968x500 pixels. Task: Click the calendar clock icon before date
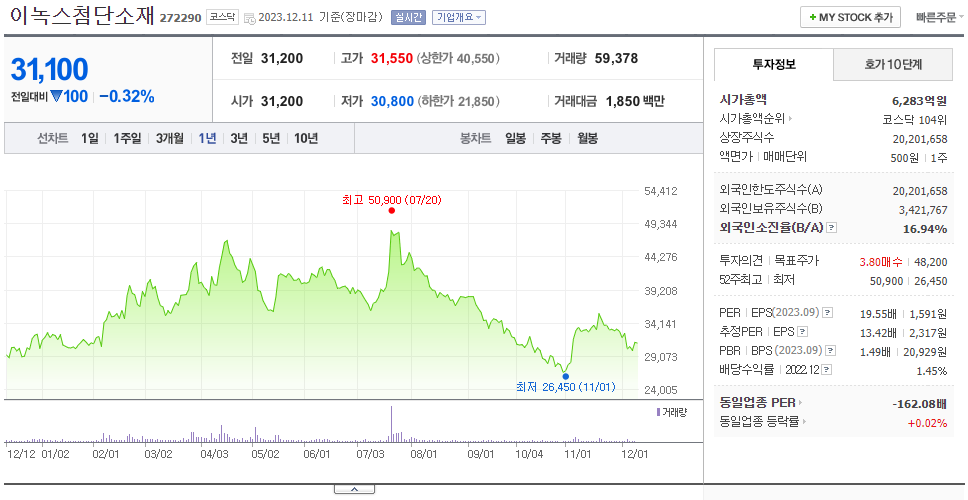click(x=250, y=18)
